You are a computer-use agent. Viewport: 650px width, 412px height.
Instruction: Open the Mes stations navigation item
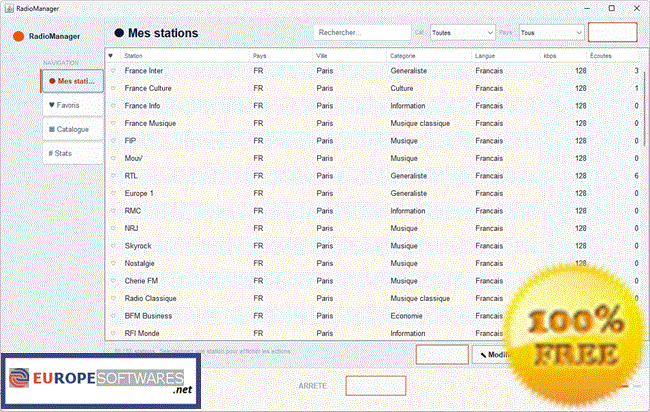73,81
